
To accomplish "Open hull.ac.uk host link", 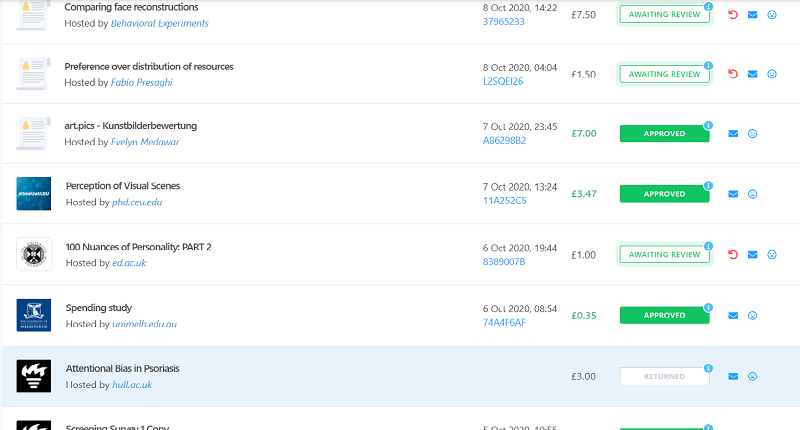I will [x=132, y=385].
